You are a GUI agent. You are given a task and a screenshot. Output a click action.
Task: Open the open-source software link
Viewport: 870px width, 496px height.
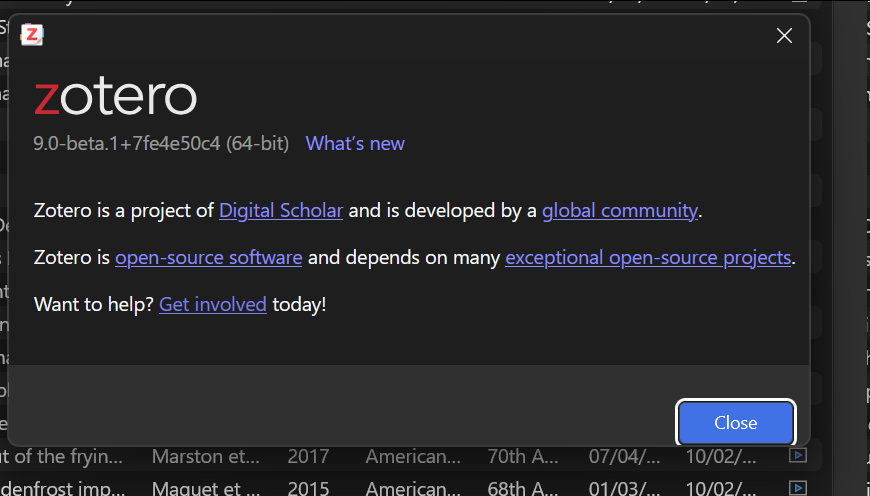(x=209, y=257)
